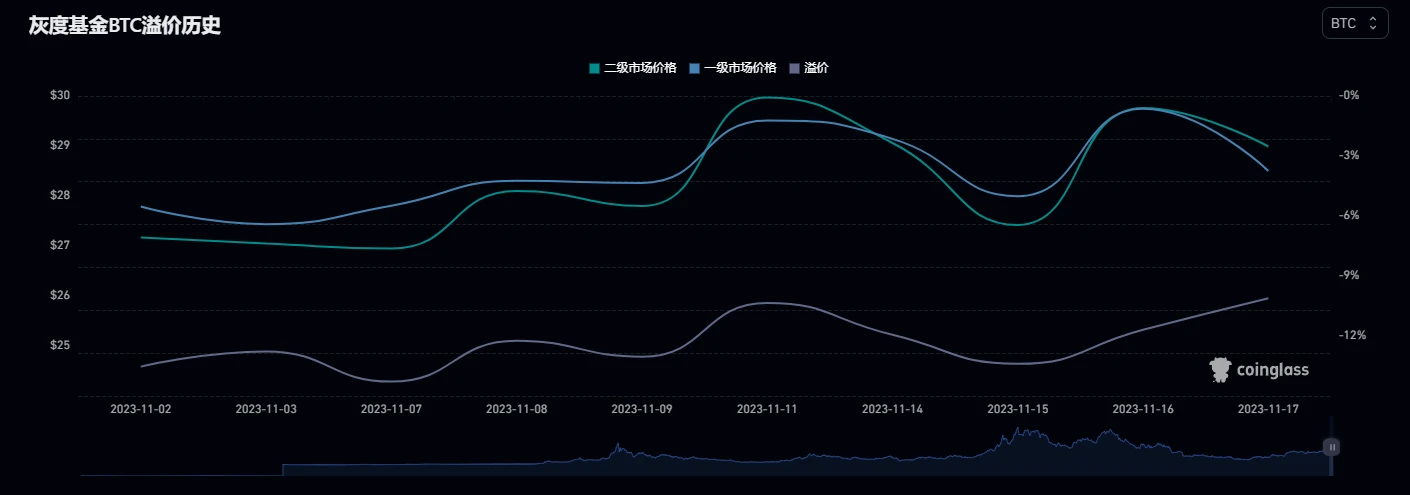Select the 2023-11-17 axis date
The width and height of the screenshot is (1410, 495).
(x=1268, y=409)
